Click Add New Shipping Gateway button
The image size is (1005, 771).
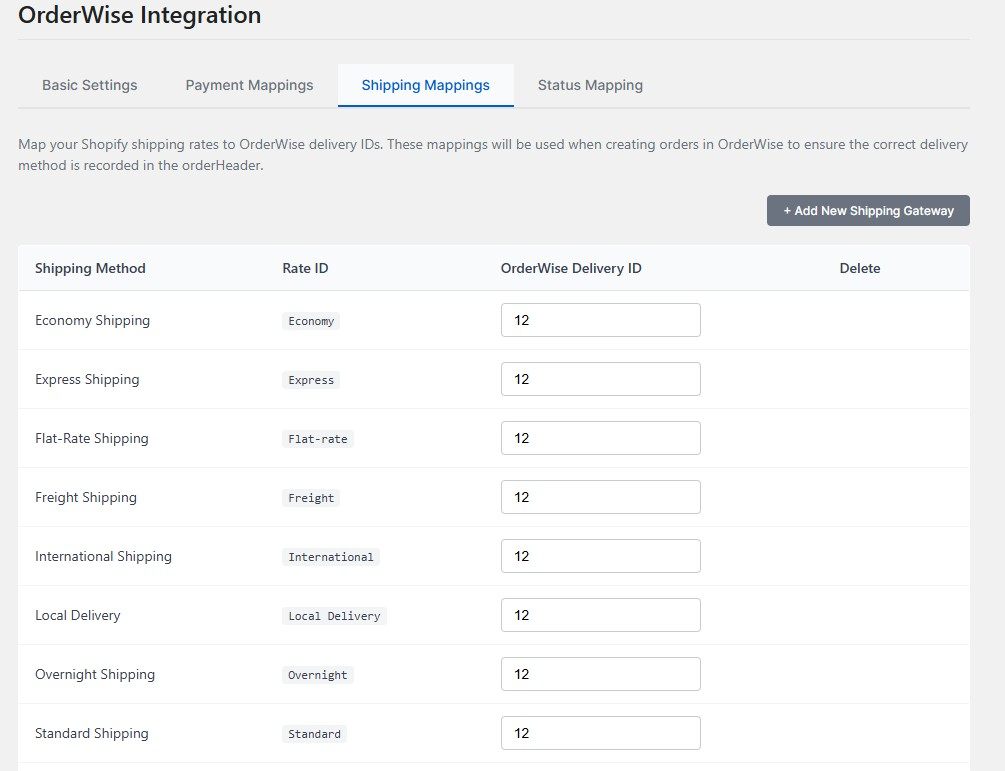868,211
